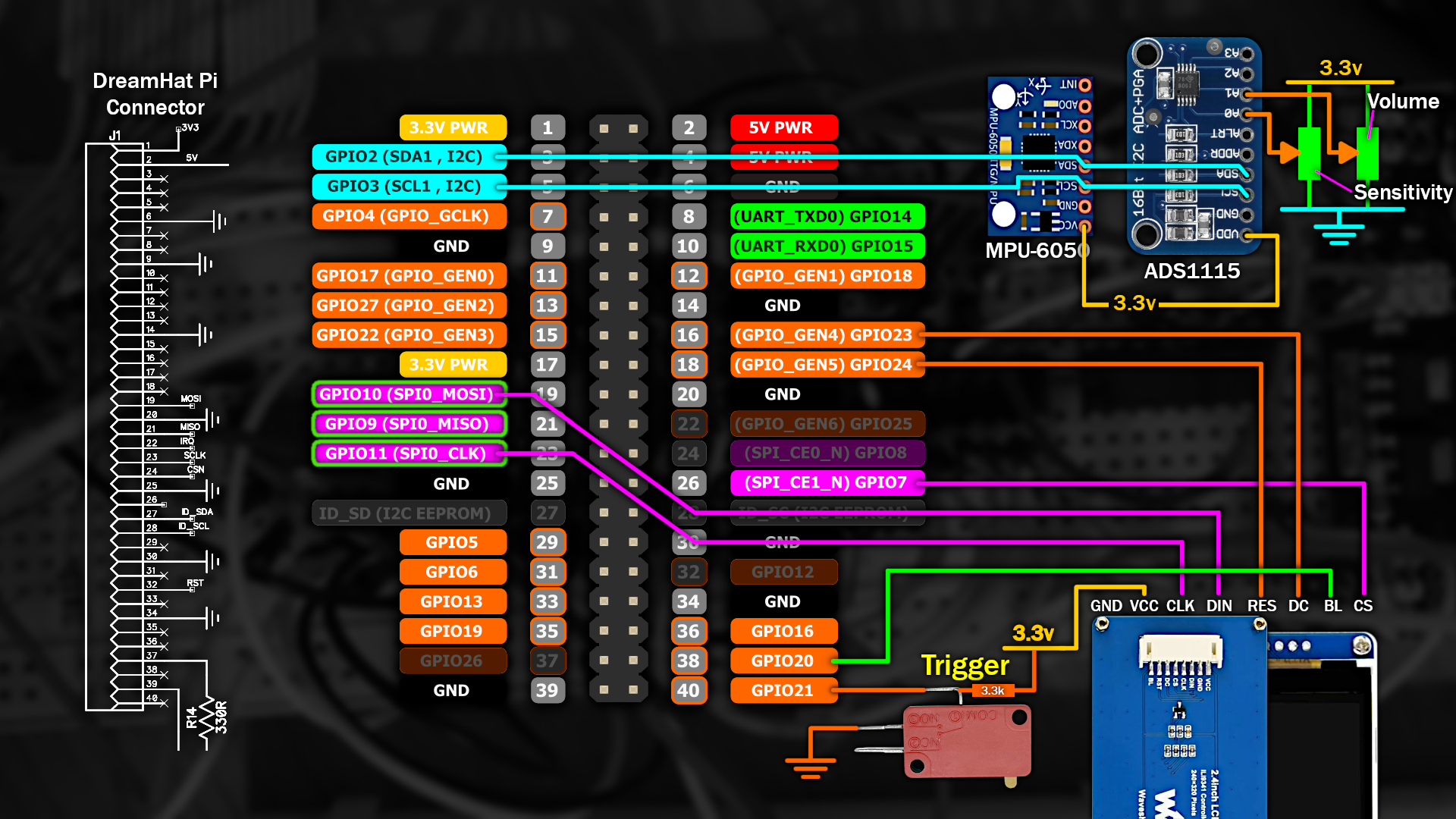The width and height of the screenshot is (1456, 819).
Task: Click the ground symbol near the microswitch
Action: pos(810,768)
